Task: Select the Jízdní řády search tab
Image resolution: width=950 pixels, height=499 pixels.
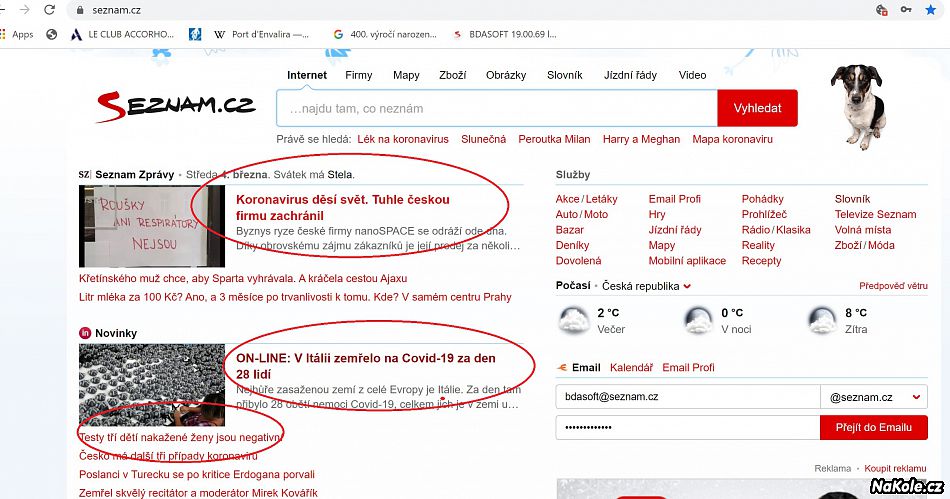Action: [x=630, y=75]
